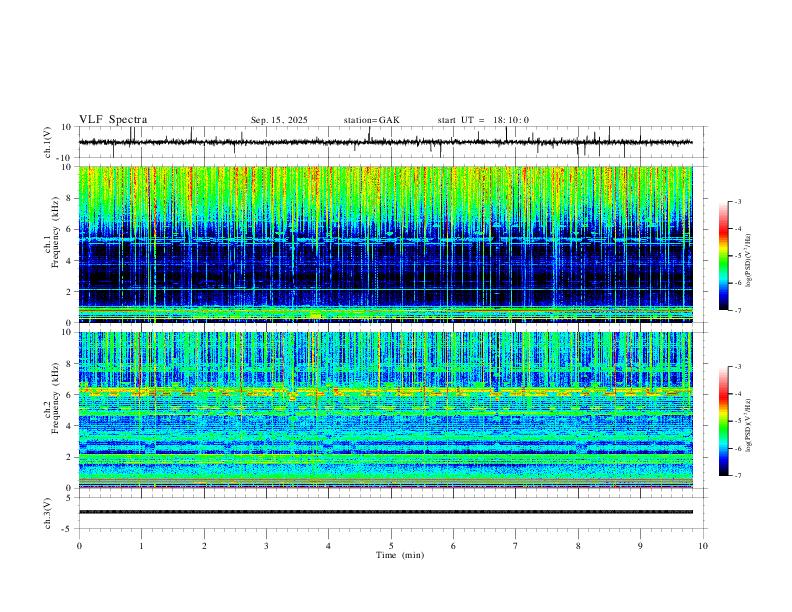792x612 pixels.
Task: Click "-5" on the ch.1 colorbar
Action: [x=737, y=256]
